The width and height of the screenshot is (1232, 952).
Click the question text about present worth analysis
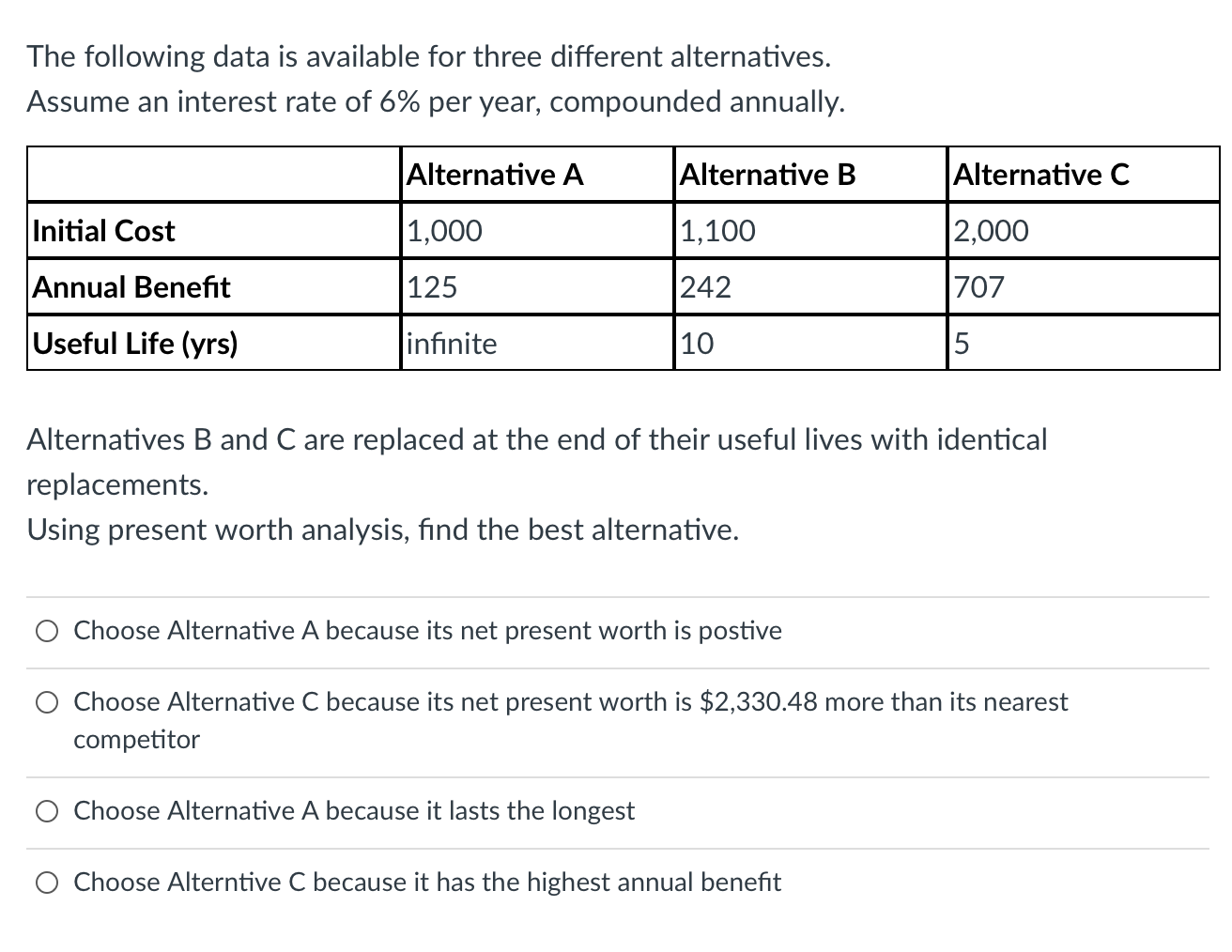383,530
